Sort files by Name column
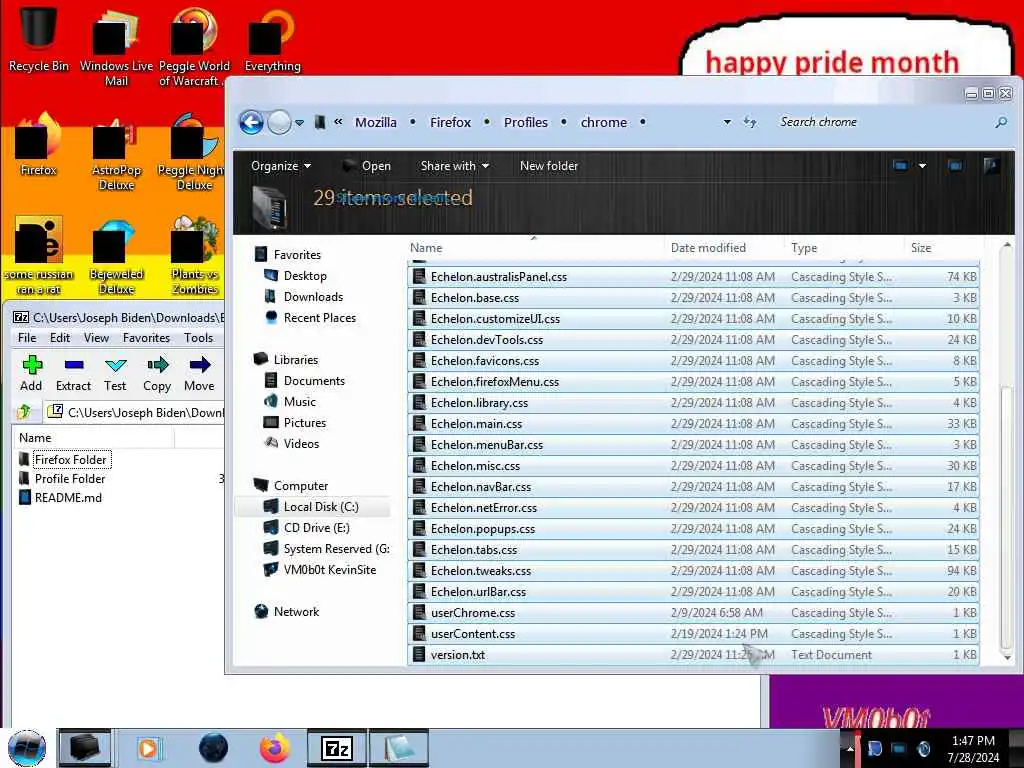Viewport: 1024px width, 768px height. click(x=534, y=248)
